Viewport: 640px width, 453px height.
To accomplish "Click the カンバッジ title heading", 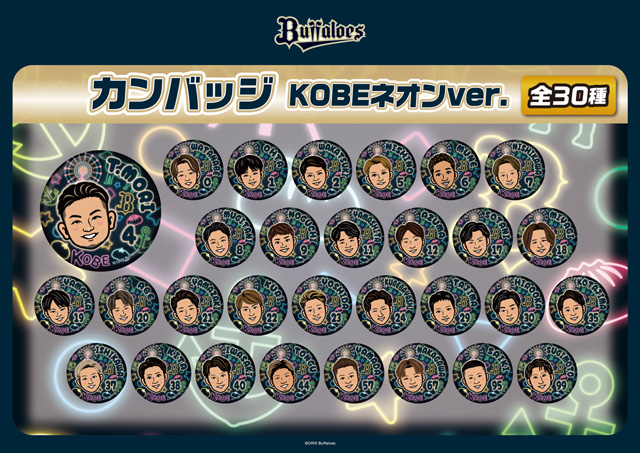I will click(x=182, y=94).
